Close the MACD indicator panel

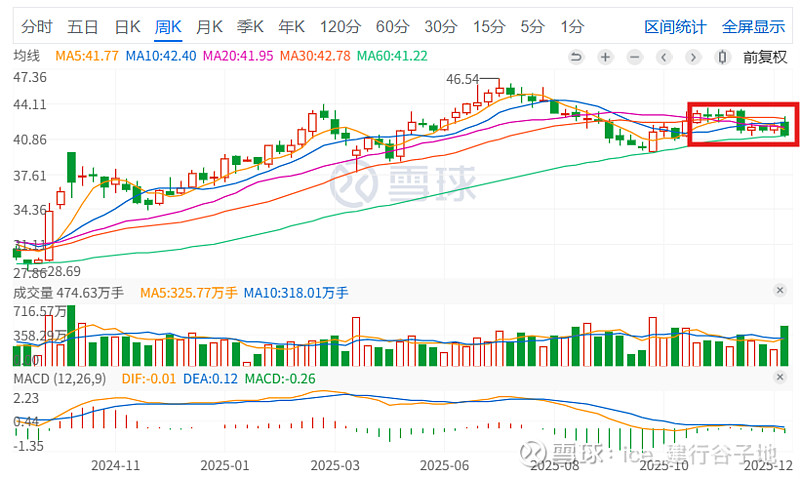click(x=780, y=380)
